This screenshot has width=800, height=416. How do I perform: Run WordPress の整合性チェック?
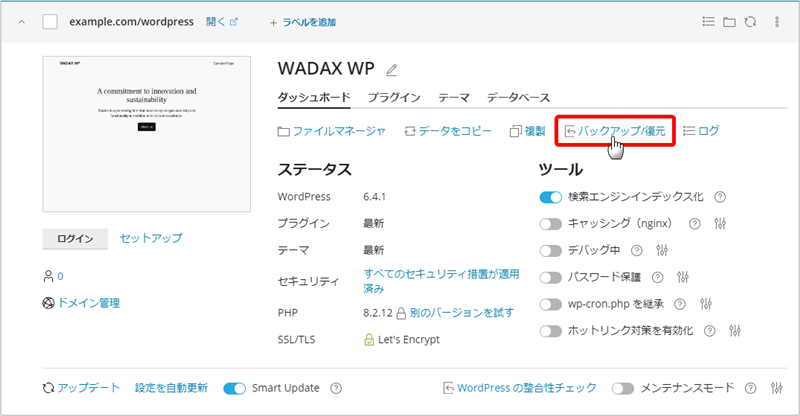coord(520,388)
